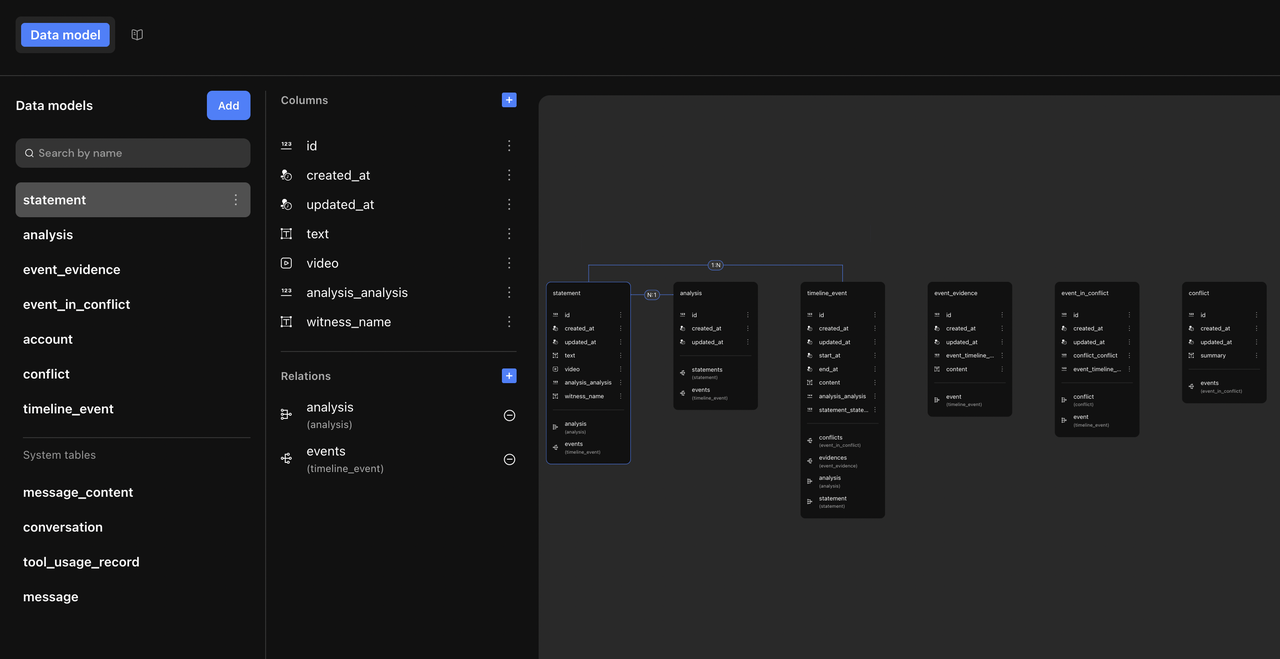Open statement_state options in timeline_event diagram card
This screenshot has width=1280, height=659.
pos(875,410)
